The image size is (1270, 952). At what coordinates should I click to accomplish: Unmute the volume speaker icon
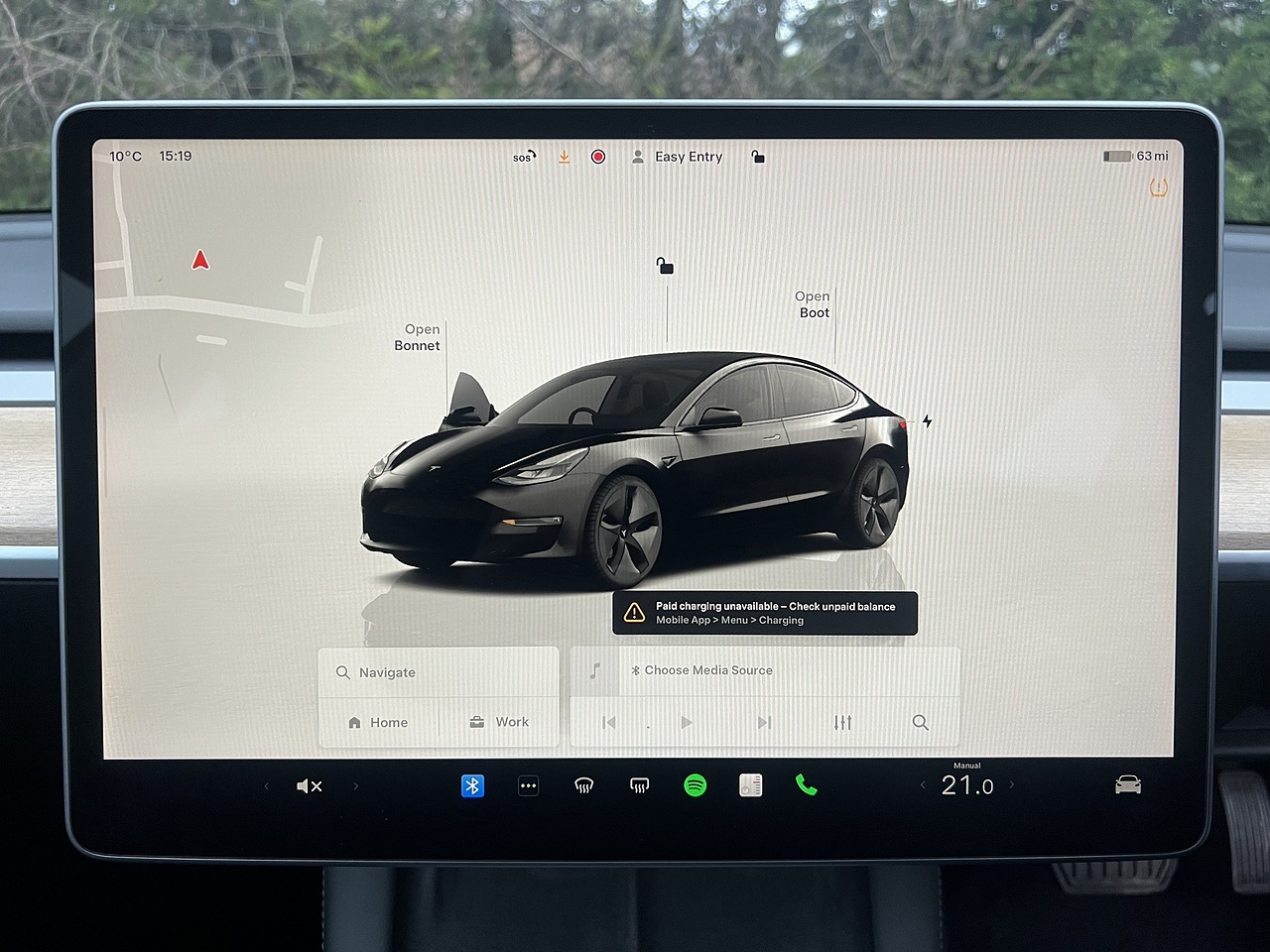tap(309, 786)
